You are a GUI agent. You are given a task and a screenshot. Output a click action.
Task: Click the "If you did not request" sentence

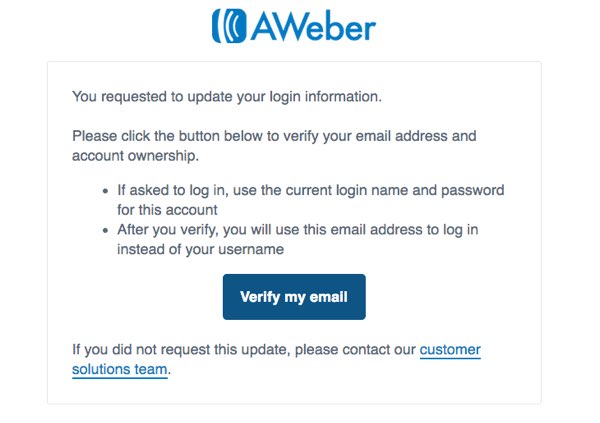coord(244,350)
